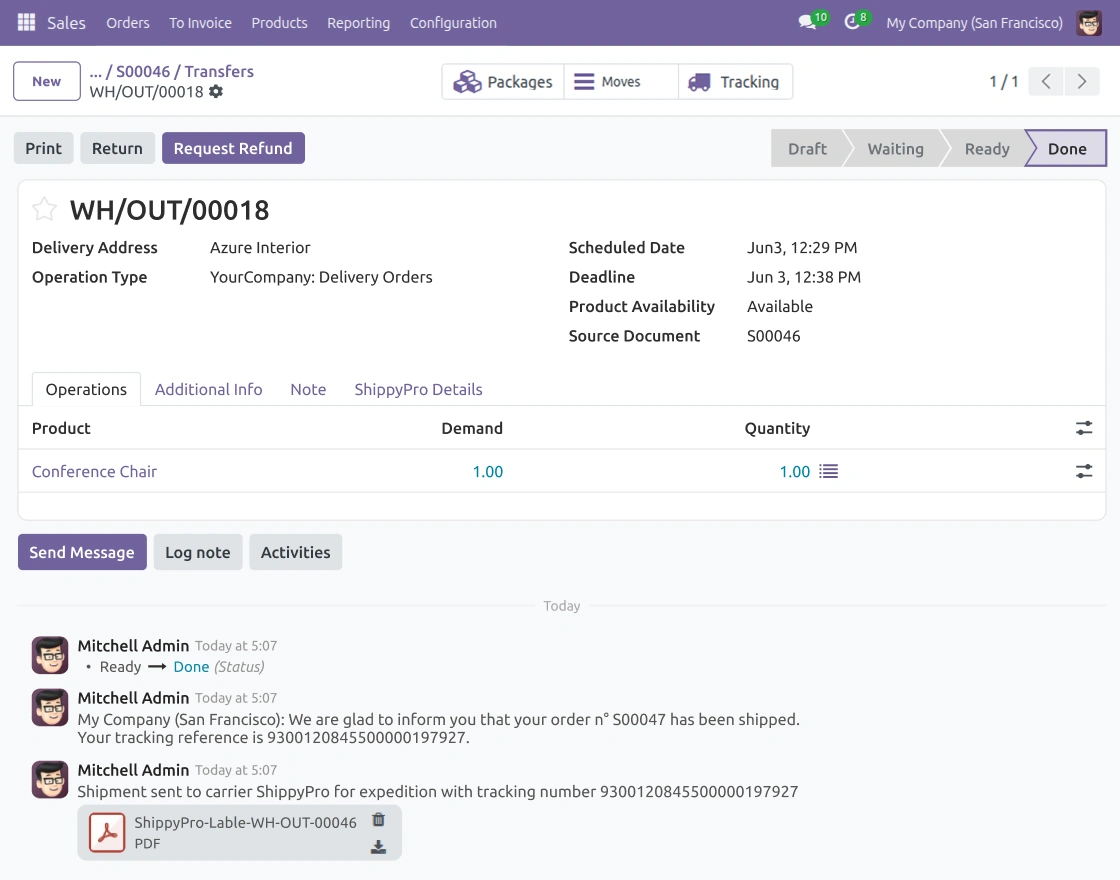The height and width of the screenshot is (880, 1120).
Task: Open the To Invoice menu
Action: (x=200, y=23)
